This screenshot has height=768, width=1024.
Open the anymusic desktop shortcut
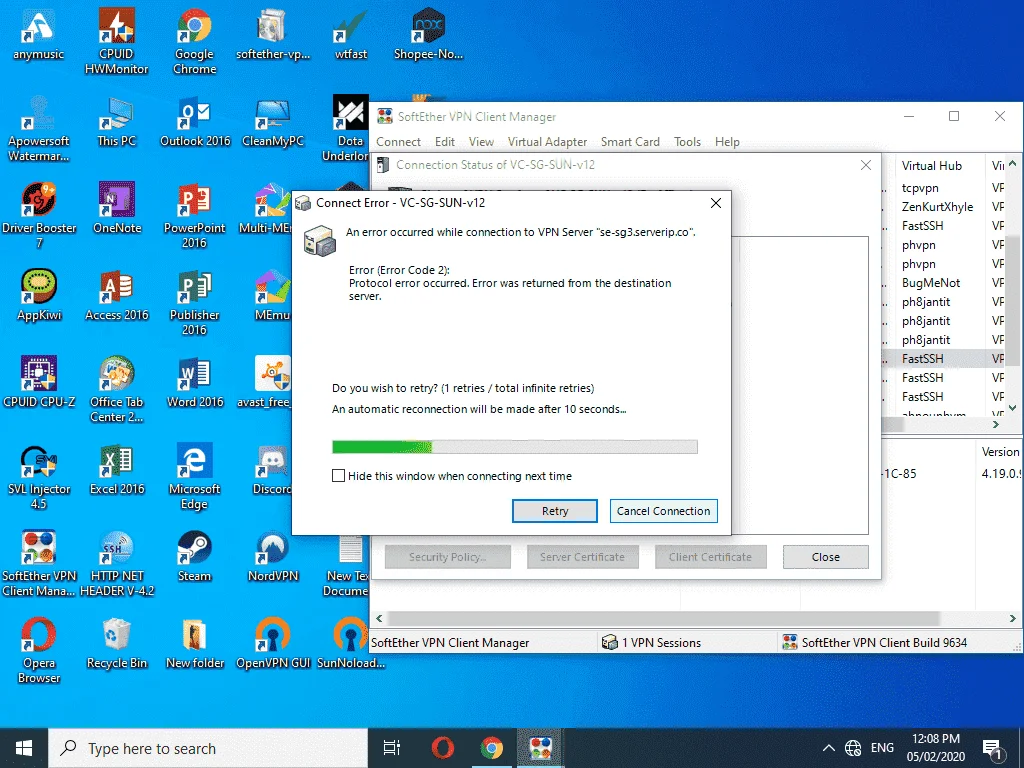pos(38,36)
